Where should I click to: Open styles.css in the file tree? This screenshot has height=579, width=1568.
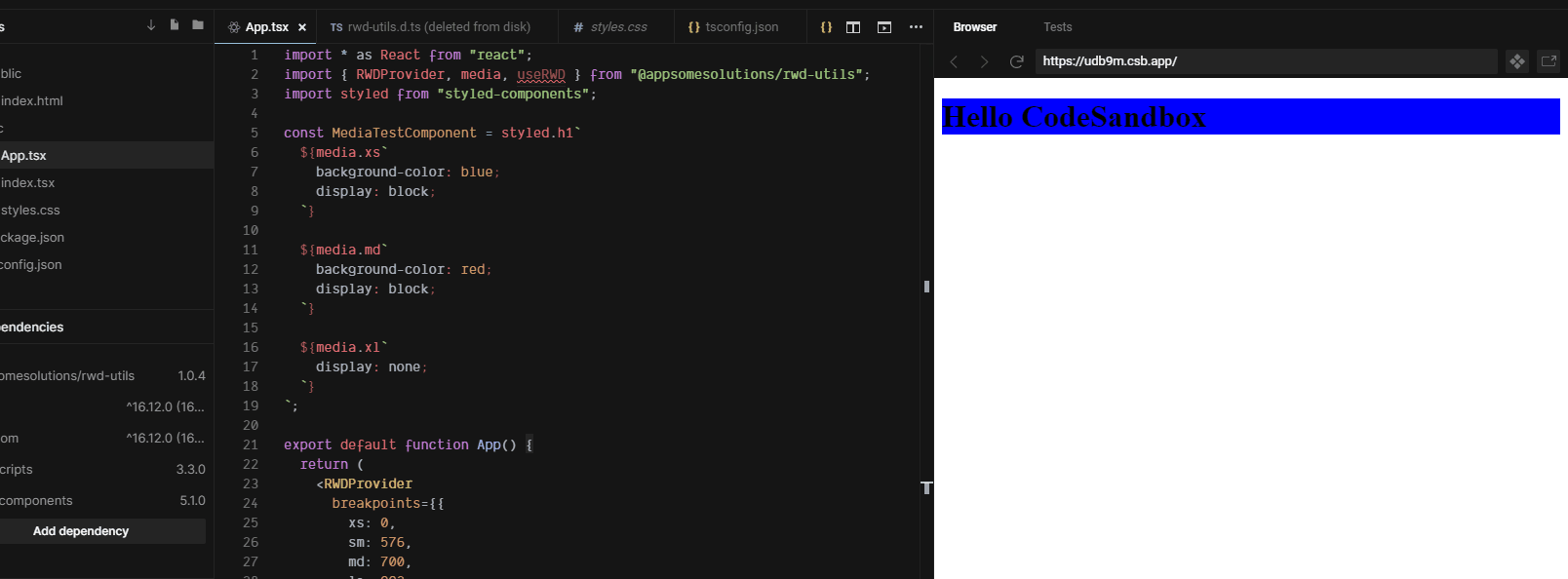pos(106,211)
